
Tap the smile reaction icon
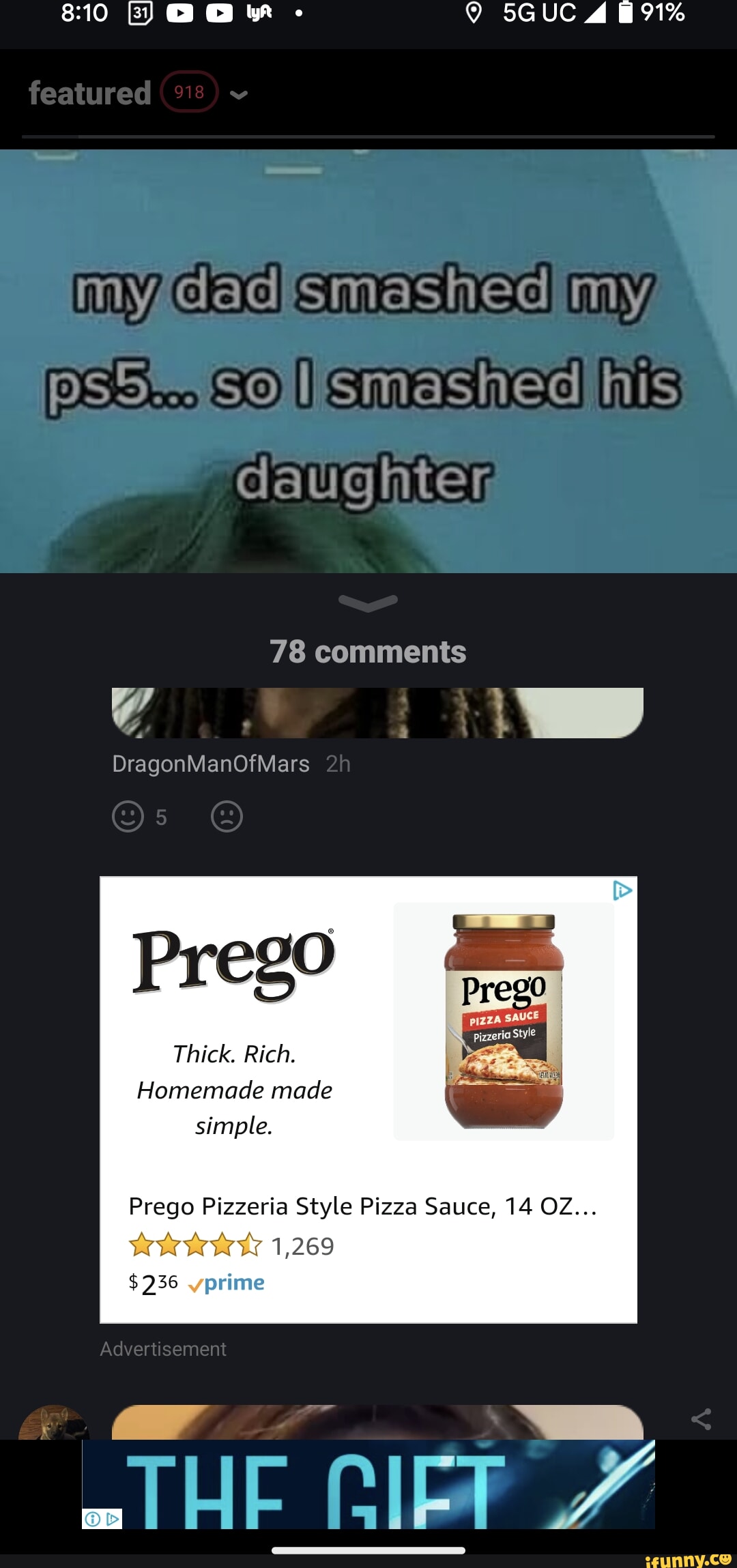tap(128, 816)
